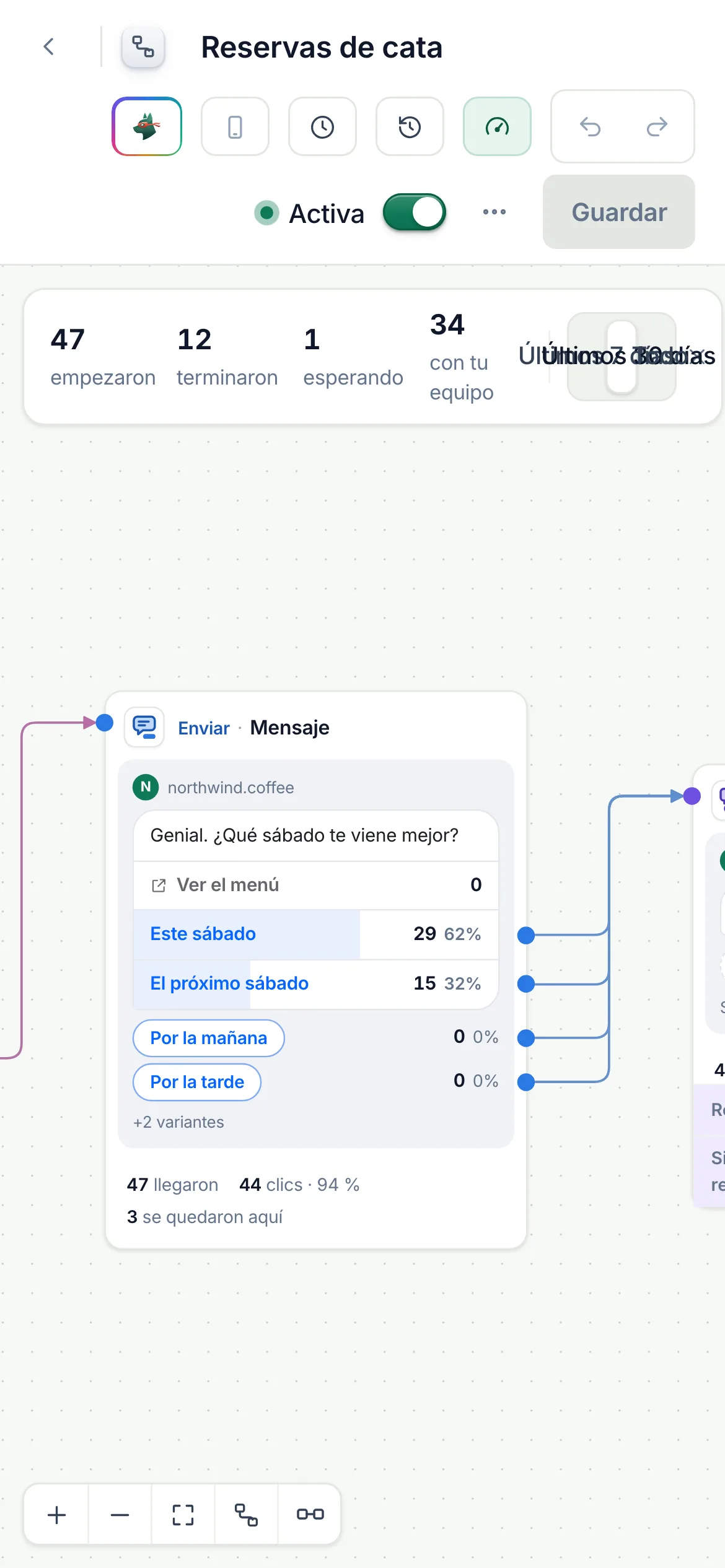The width and height of the screenshot is (725, 1568).
Task: Open version history with the rewind-clock icon
Action: click(x=410, y=126)
